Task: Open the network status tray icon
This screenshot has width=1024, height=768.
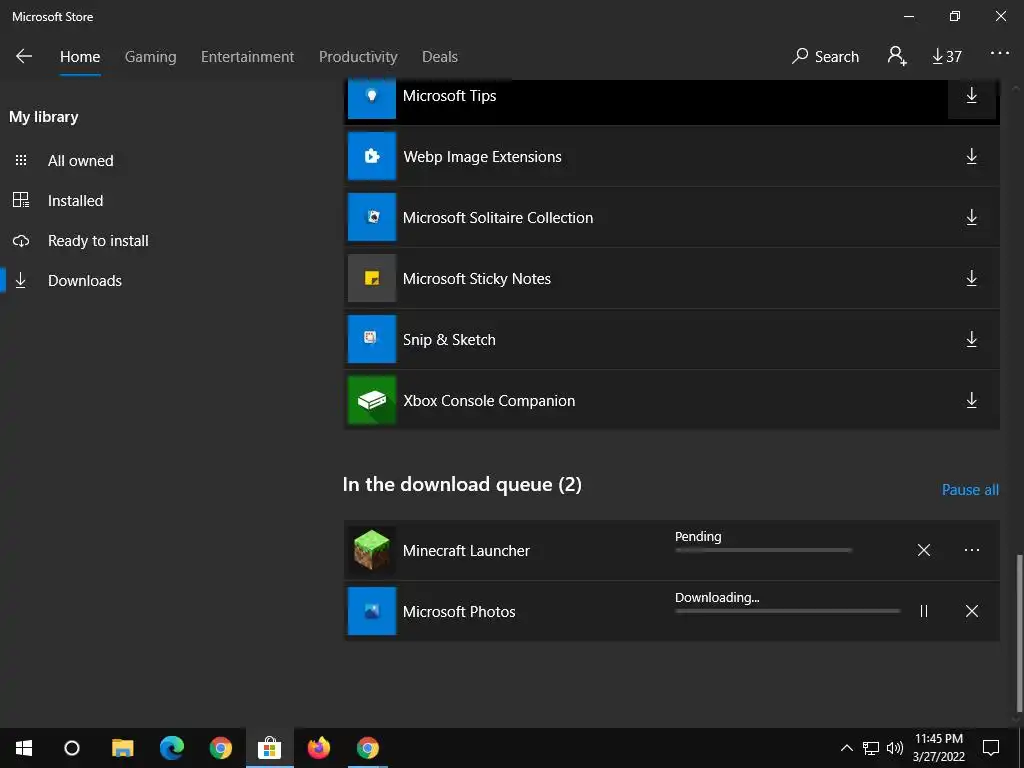Action: [871, 748]
